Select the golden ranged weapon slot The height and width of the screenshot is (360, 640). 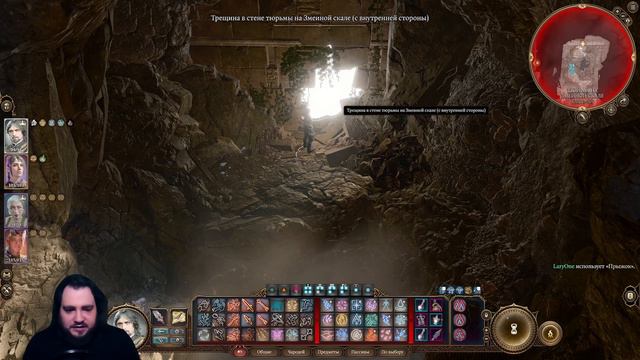pos(178,317)
